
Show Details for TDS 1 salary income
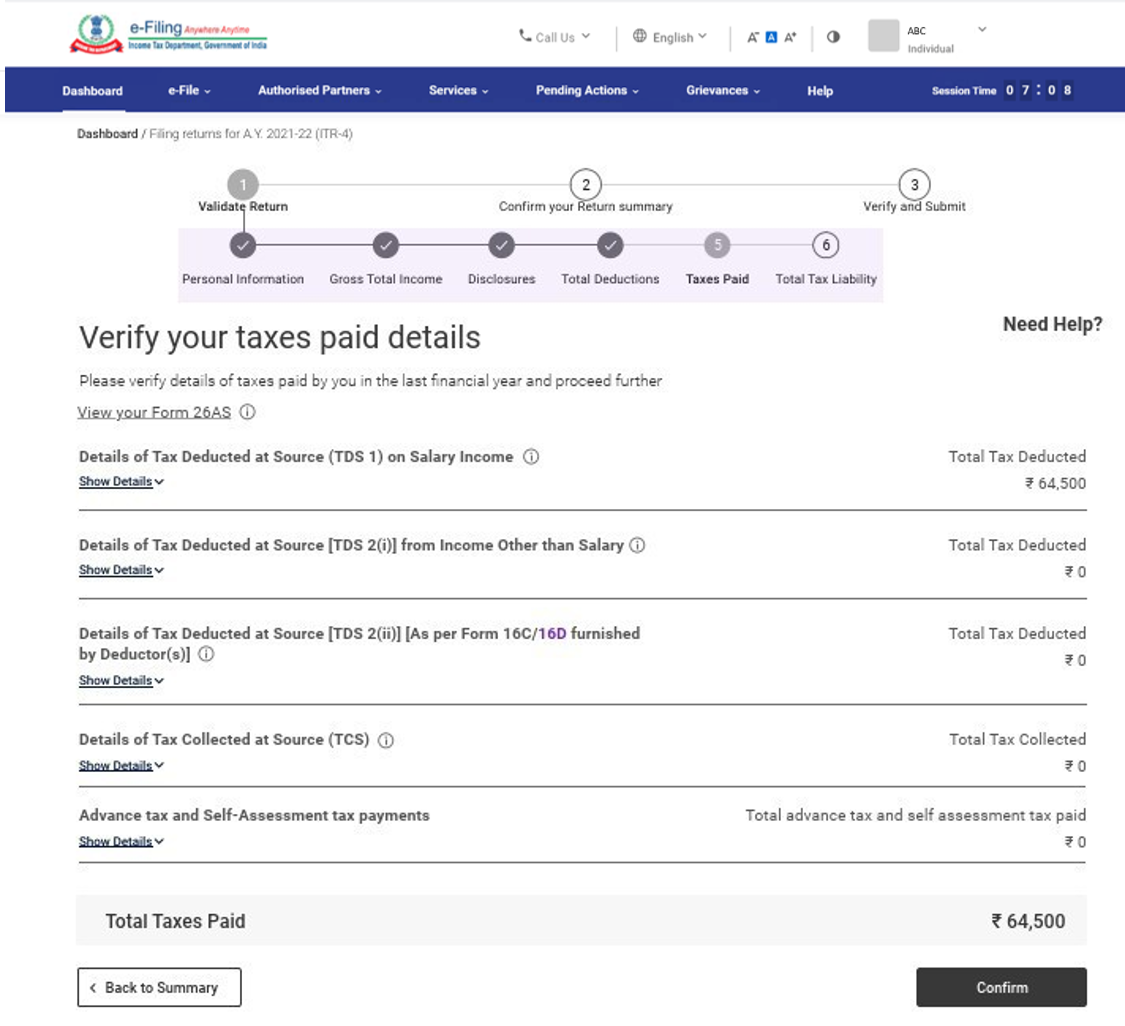click(x=115, y=481)
